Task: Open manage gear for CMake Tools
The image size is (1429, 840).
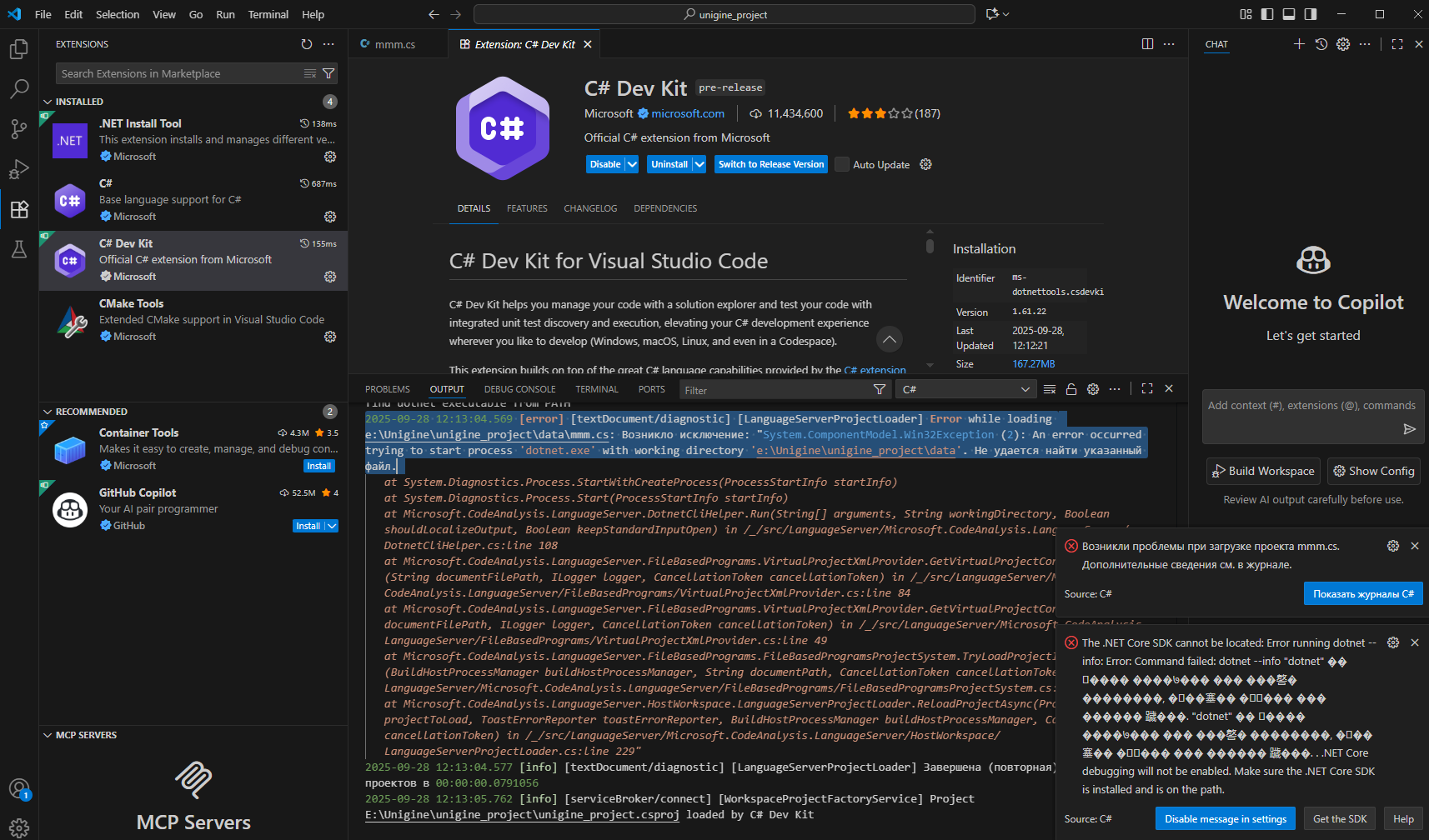Action: (x=330, y=337)
